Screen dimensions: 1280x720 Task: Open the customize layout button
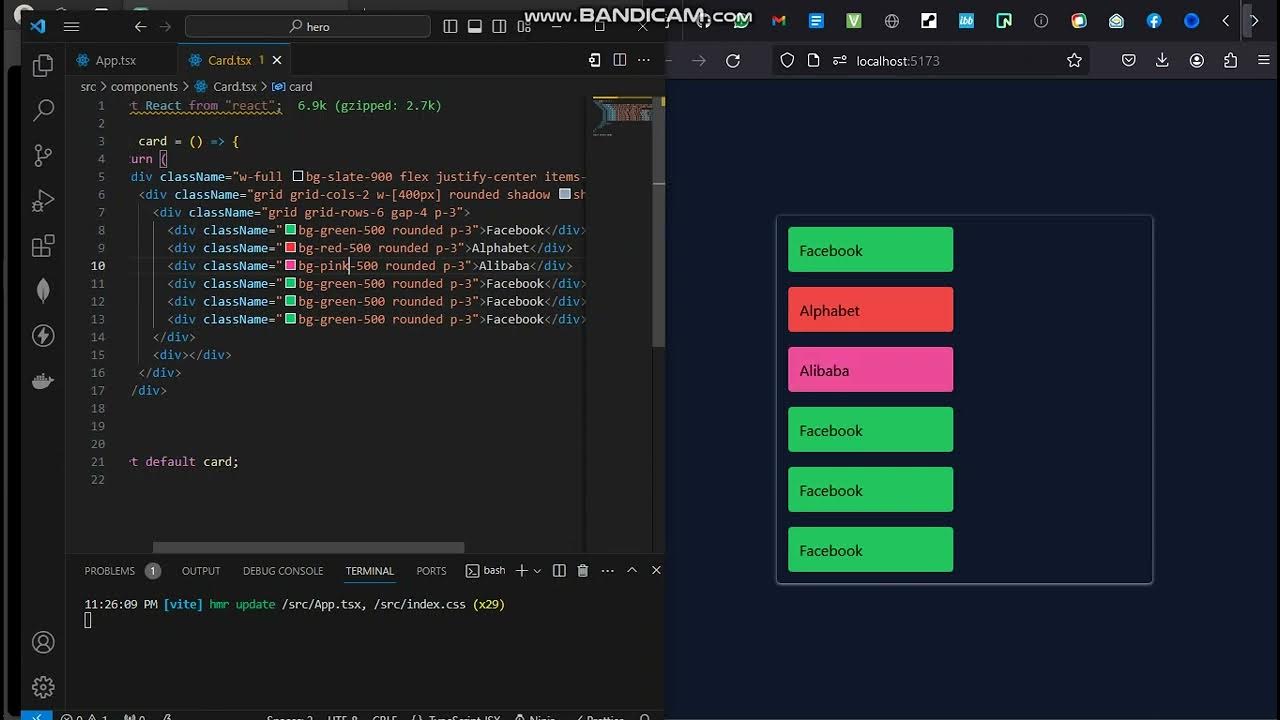click(x=523, y=27)
